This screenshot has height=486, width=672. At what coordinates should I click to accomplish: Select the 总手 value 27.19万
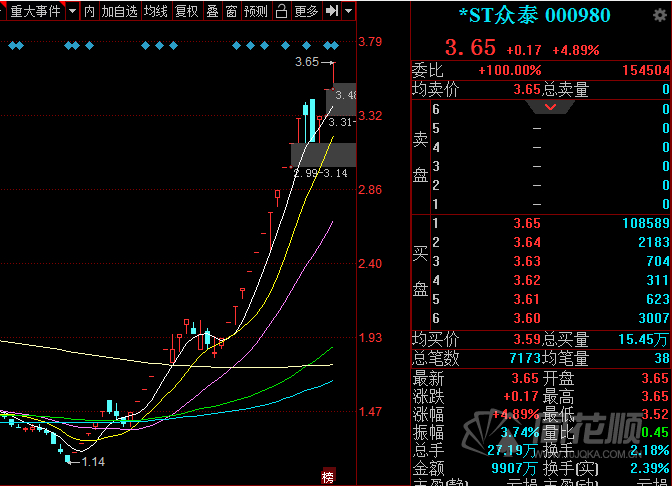pos(512,450)
